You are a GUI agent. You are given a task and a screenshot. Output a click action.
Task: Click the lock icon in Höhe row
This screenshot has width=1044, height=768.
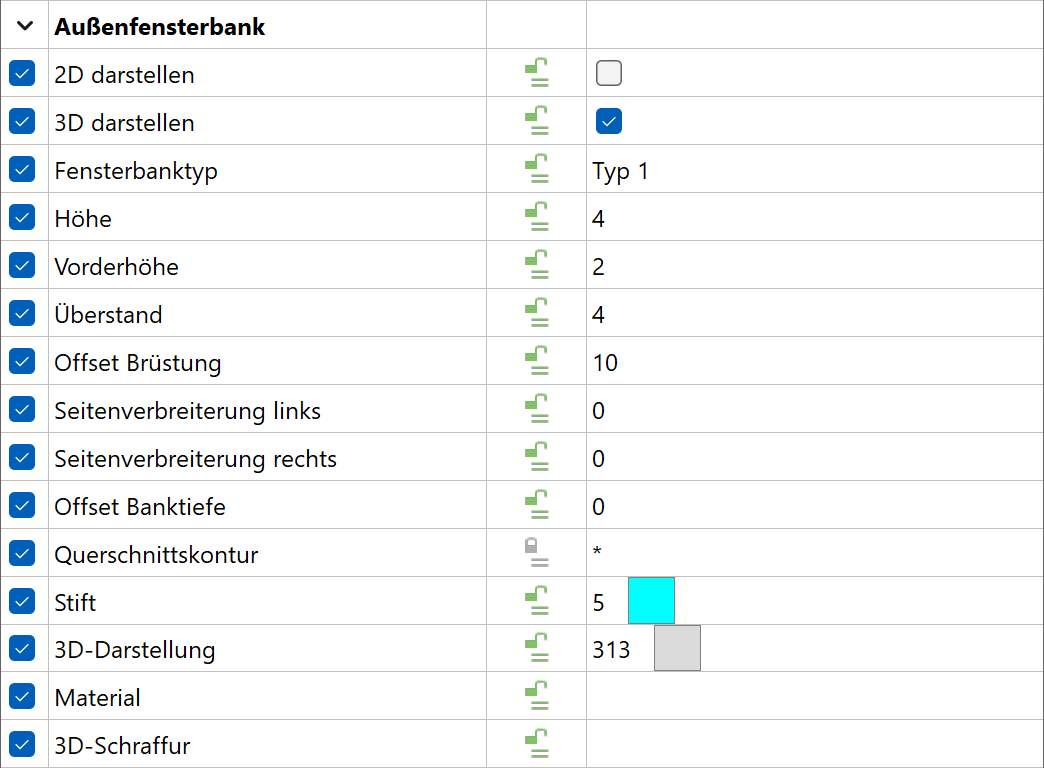[537, 216]
